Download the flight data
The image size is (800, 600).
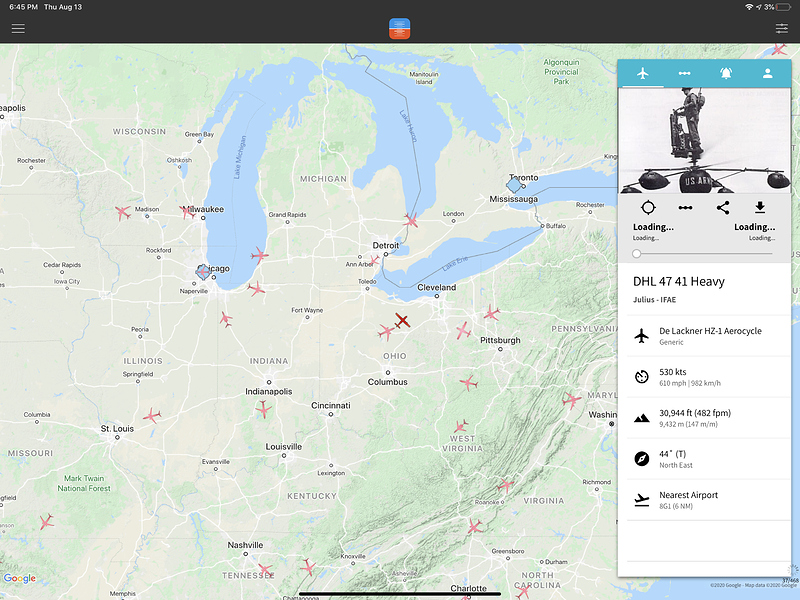[x=760, y=207]
